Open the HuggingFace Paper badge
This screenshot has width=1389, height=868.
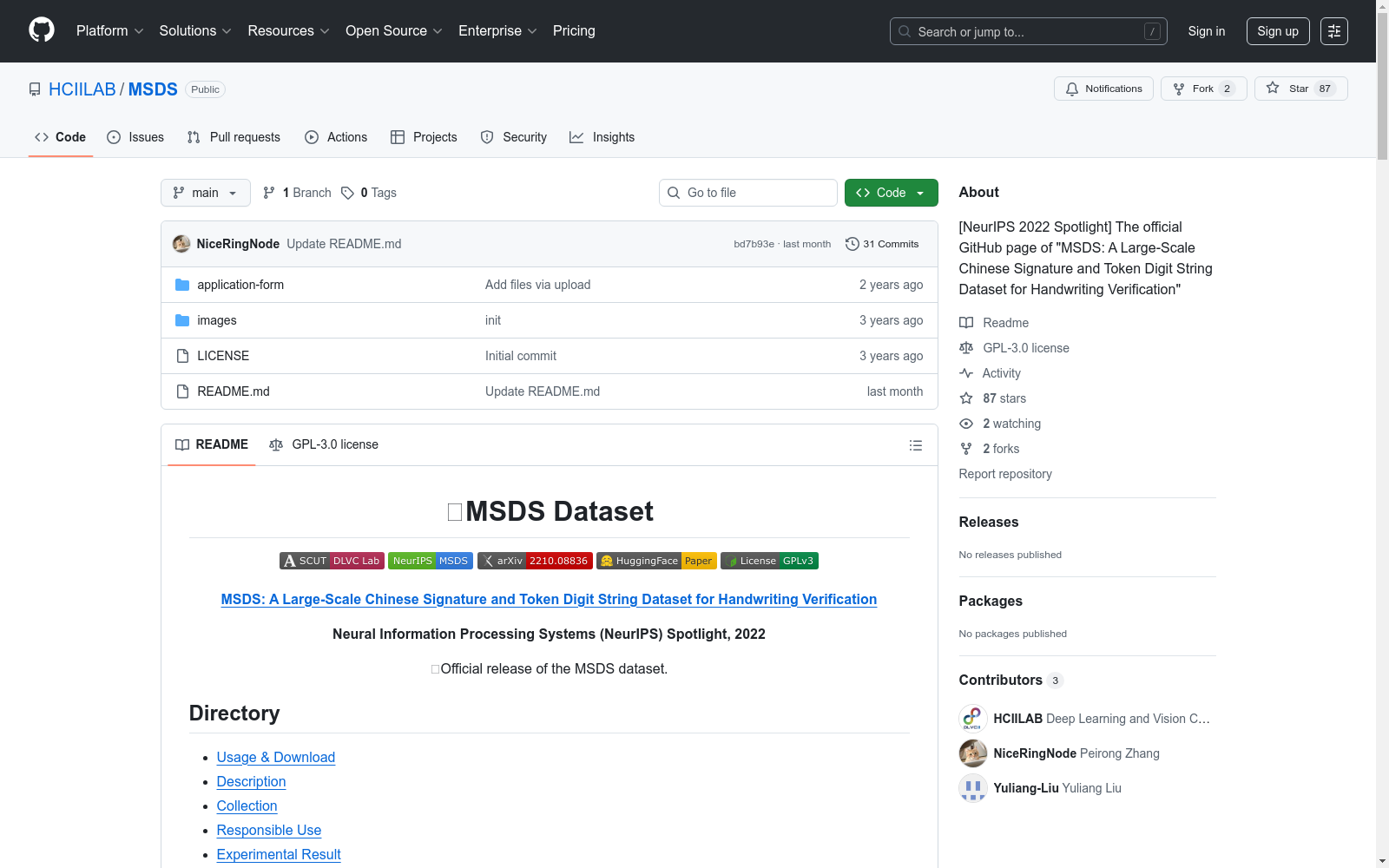656,561
